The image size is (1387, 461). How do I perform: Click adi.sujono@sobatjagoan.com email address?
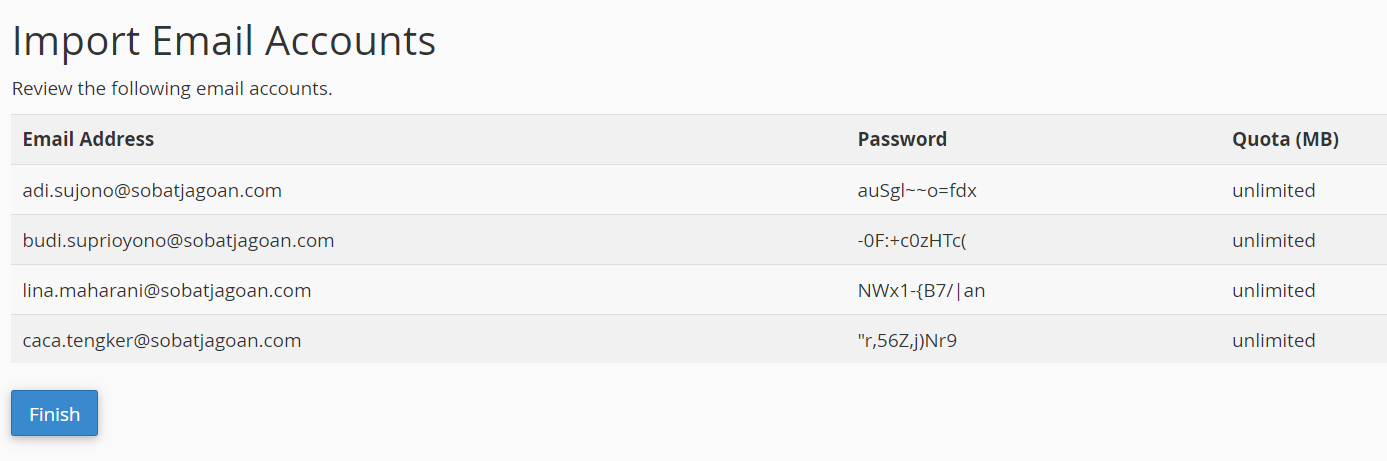(x=152, y=190)
